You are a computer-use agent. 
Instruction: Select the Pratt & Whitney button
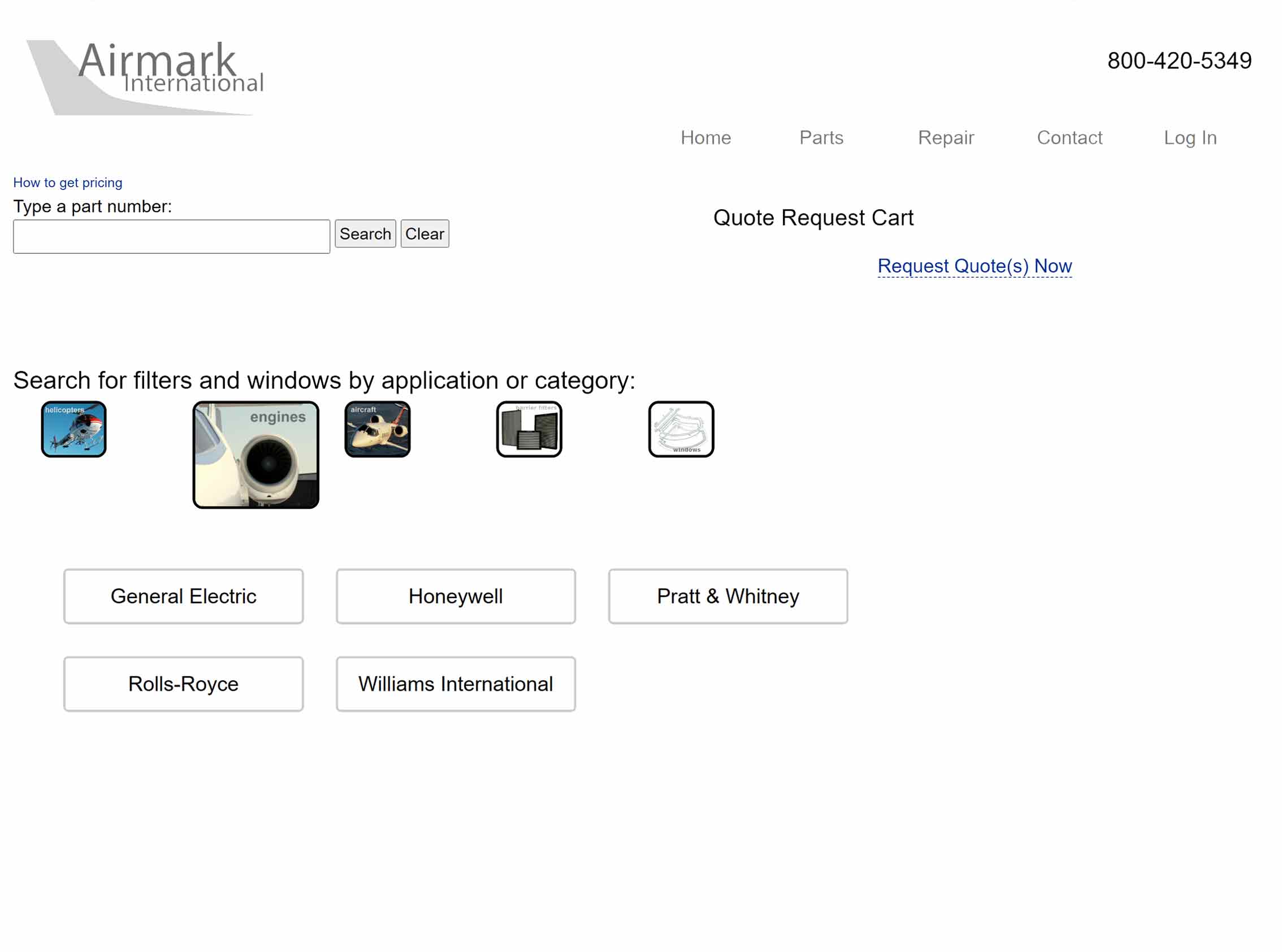[x=727, y=596]
